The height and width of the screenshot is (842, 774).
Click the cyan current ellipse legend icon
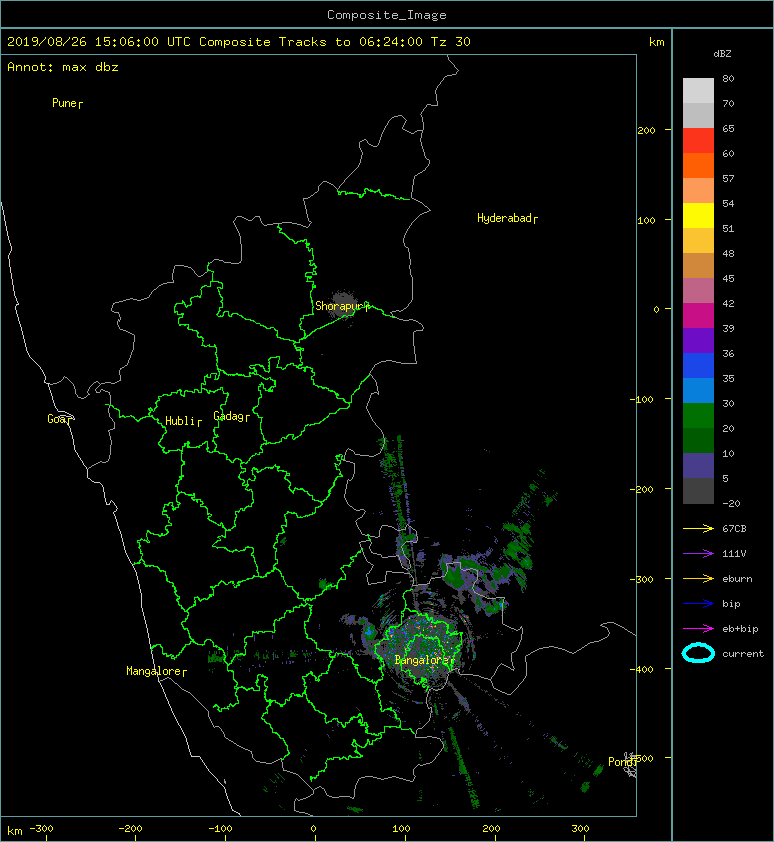(698, 653)
